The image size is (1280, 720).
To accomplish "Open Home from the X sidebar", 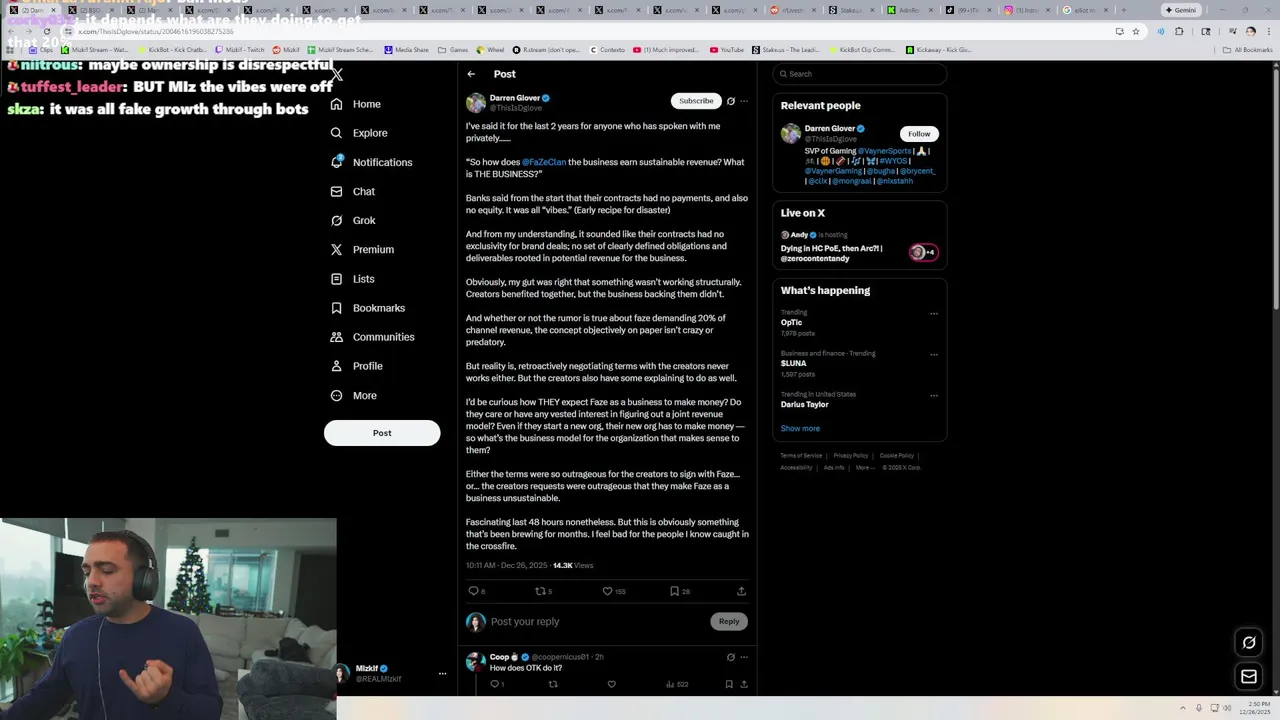I will [356, 104].
